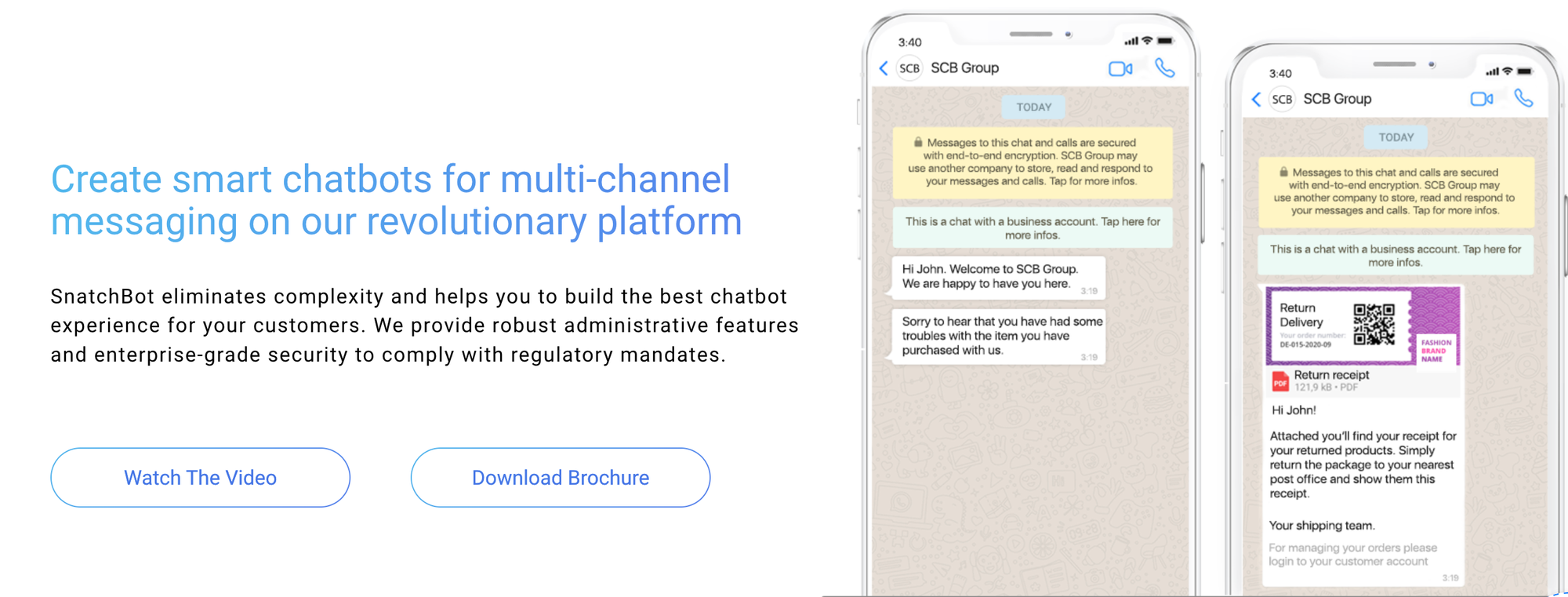Tap SCB Group title in left phone
Viewport: 1568px width, 597px height.
964,68
